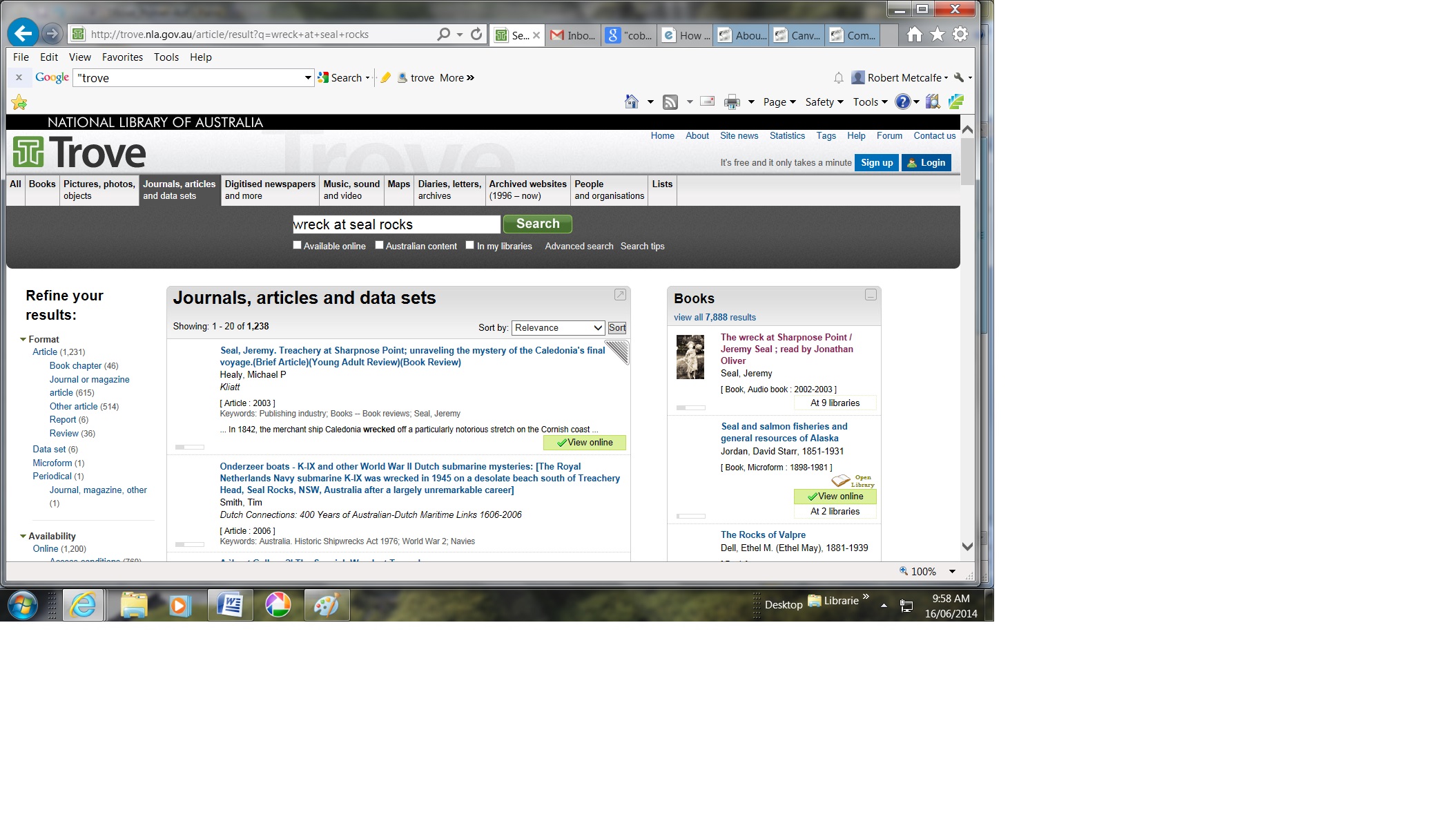Click the browser home icon
The width and height of the screenshot is (1456, 837).
point(914,34)
